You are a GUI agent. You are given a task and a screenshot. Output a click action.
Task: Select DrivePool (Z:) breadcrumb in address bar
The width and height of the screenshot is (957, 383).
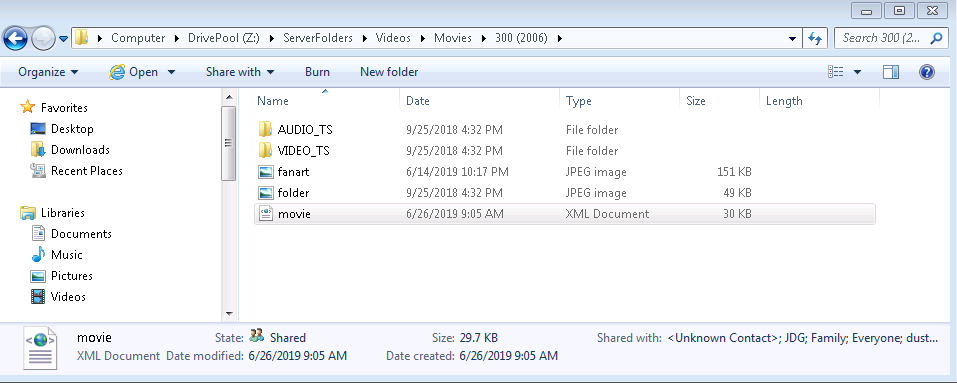223,38
